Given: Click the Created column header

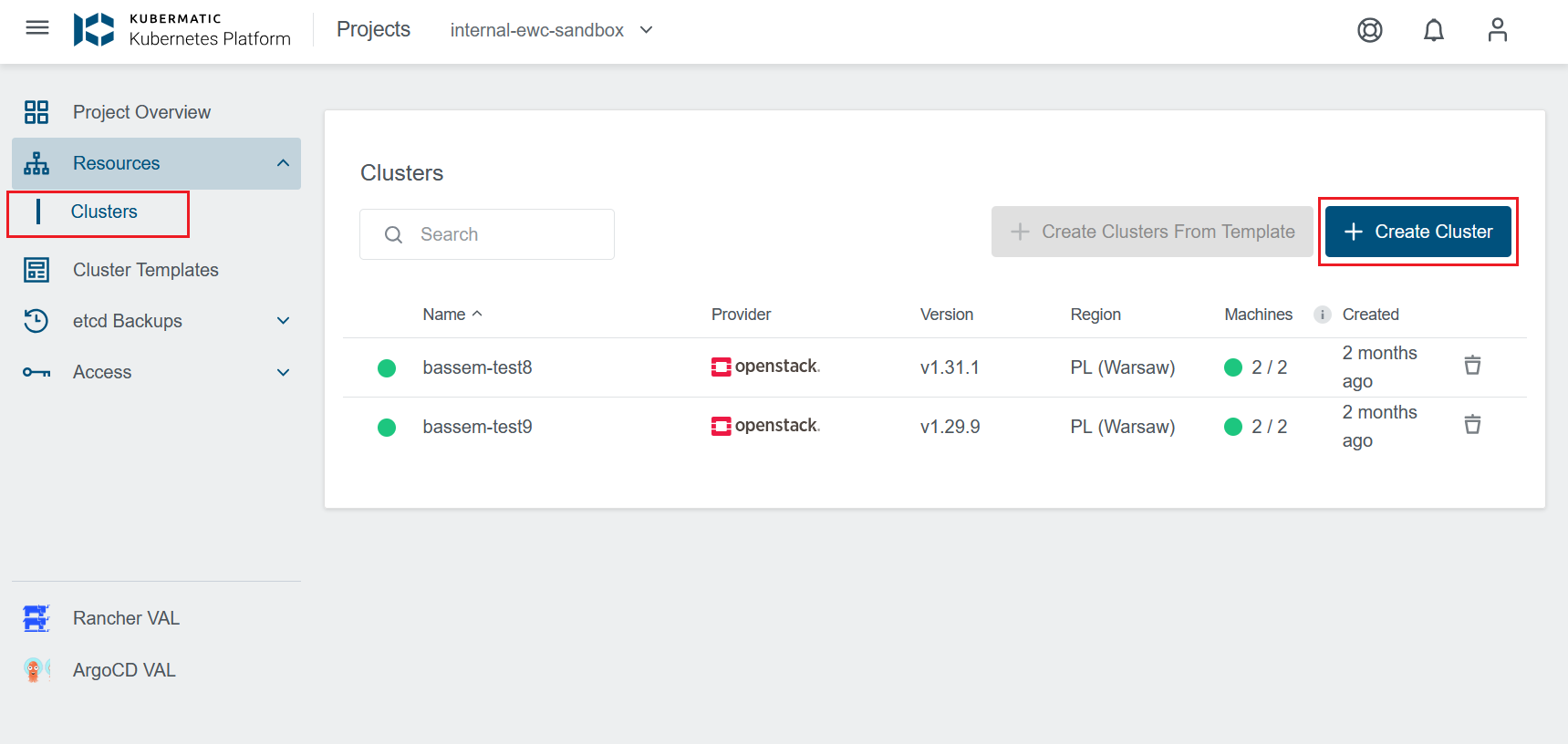Looking at the screenshot, I should tap(1370, 315).
